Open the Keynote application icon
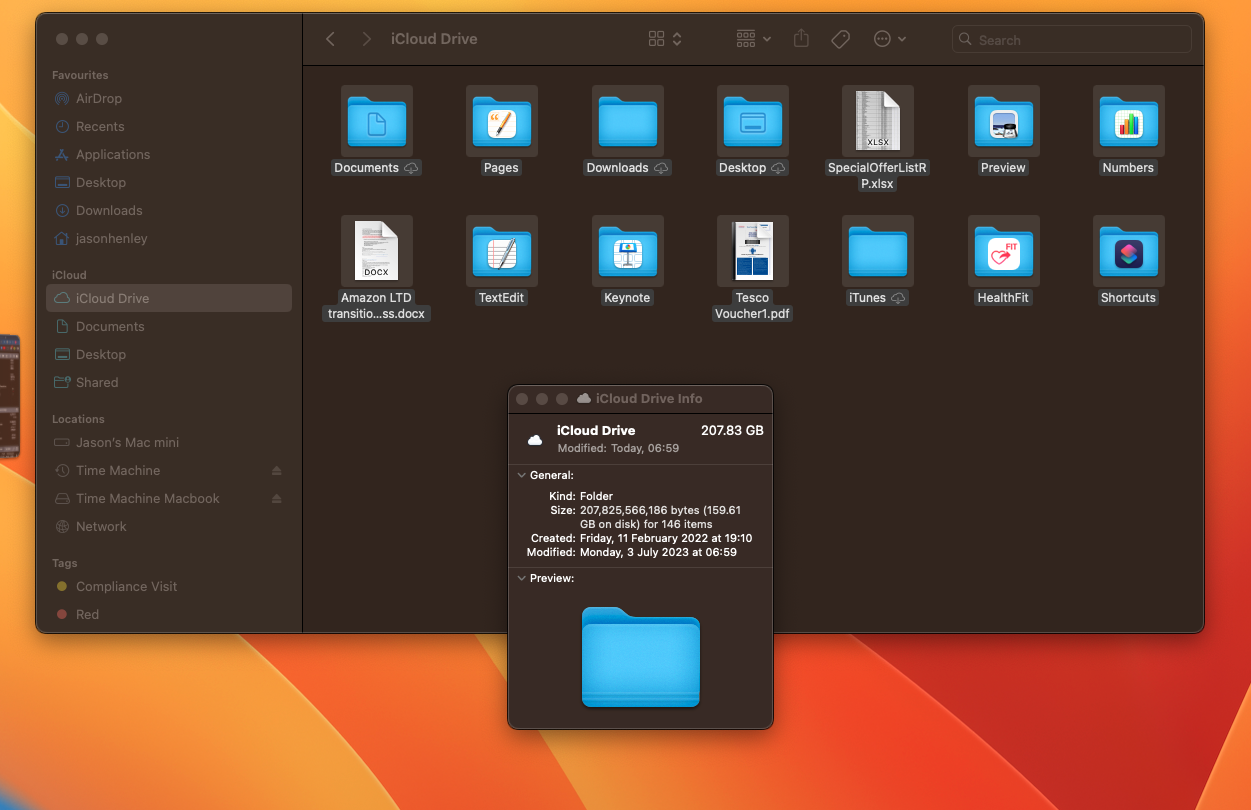1251x810 pixels. [627, 251]
